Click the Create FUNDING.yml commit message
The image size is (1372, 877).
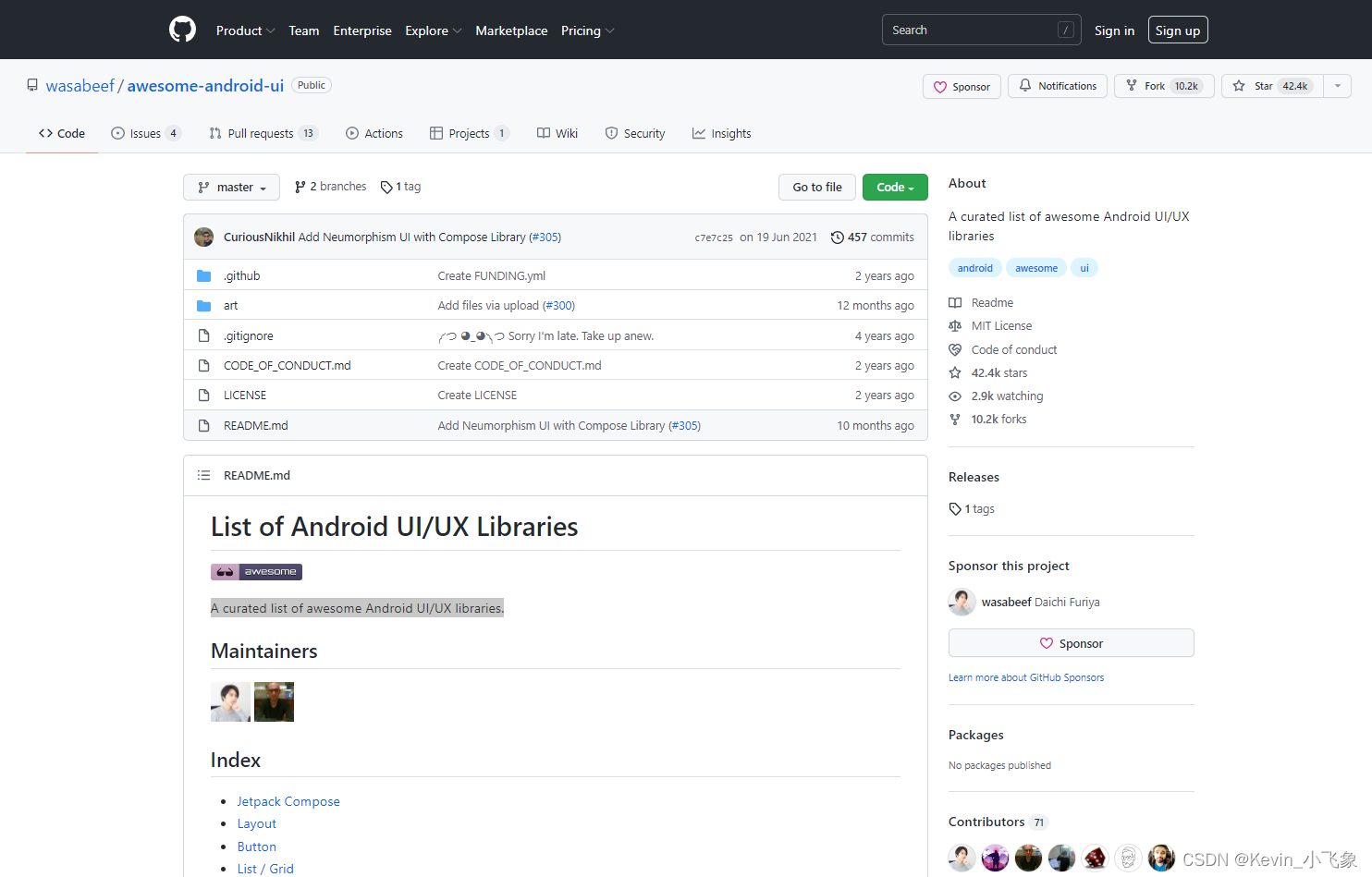[x=492, y=275]
